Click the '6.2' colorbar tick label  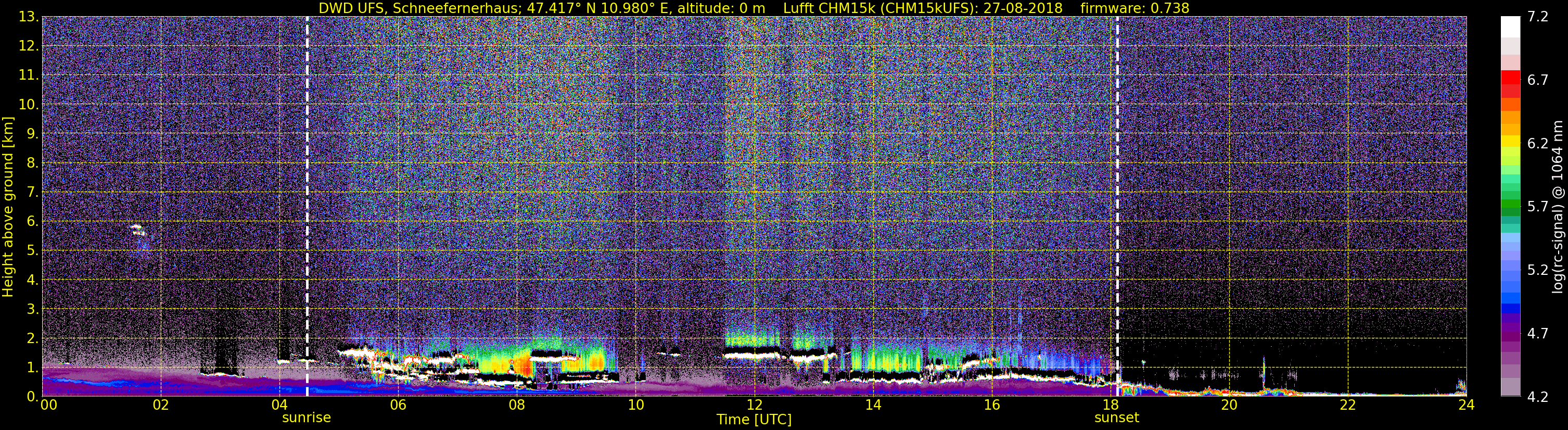1538,144
